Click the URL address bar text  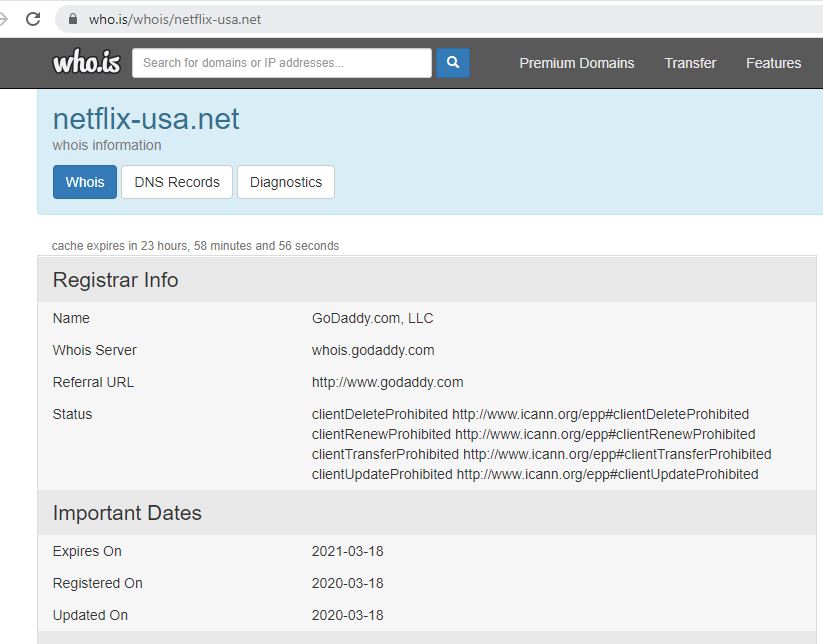tap(175, 19)
